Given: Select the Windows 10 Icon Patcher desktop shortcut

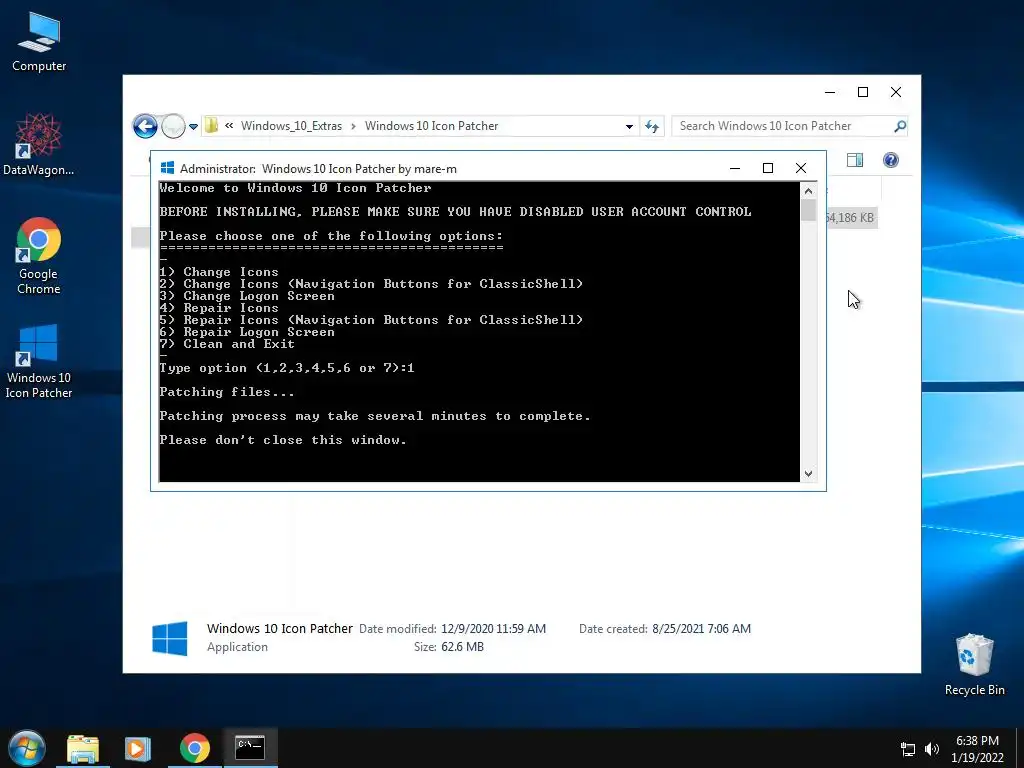Looking at the screenshot, I should 39,360.
